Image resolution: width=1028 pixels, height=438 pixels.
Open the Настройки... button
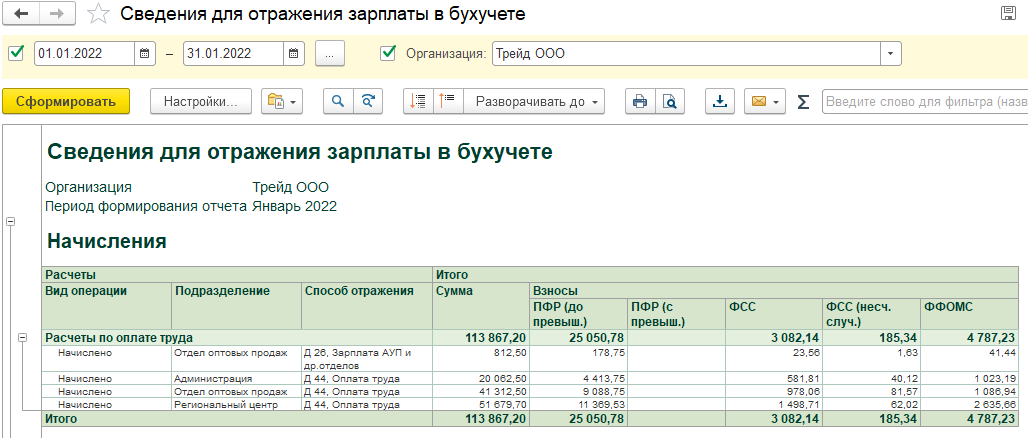[201, 102]
